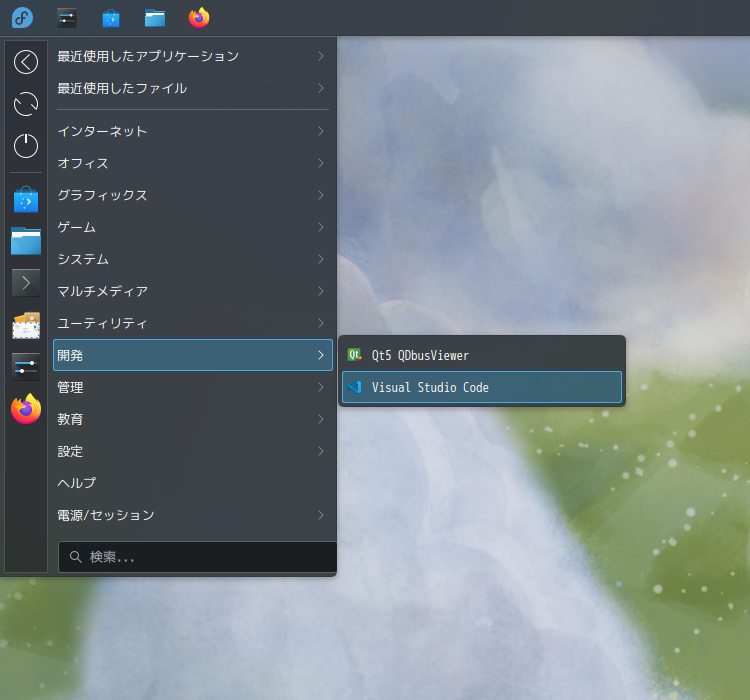The width and height of the screenshot is (750, 700).
Task: Expand the グラフィックス category chevron
Action: [321, 195]
